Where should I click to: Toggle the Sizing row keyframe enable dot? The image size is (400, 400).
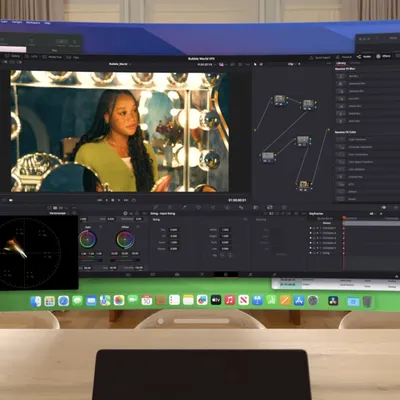pos(310,253)
